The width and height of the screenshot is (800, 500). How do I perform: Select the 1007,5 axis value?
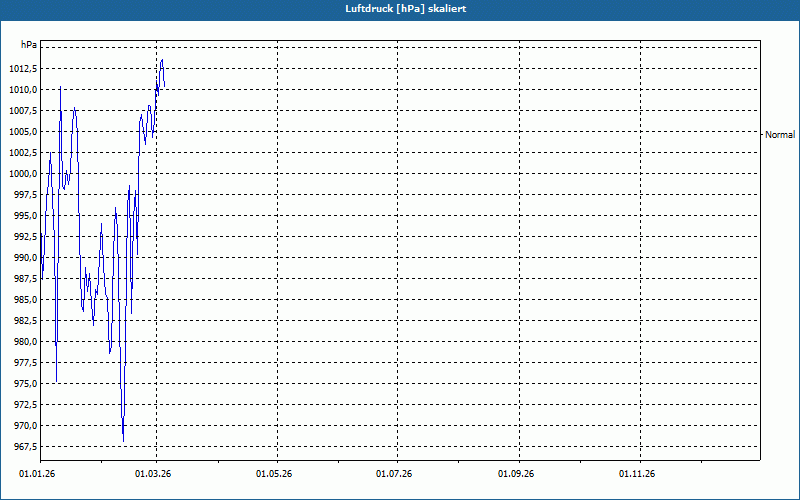pyautogui.click(x=23, y=111)
